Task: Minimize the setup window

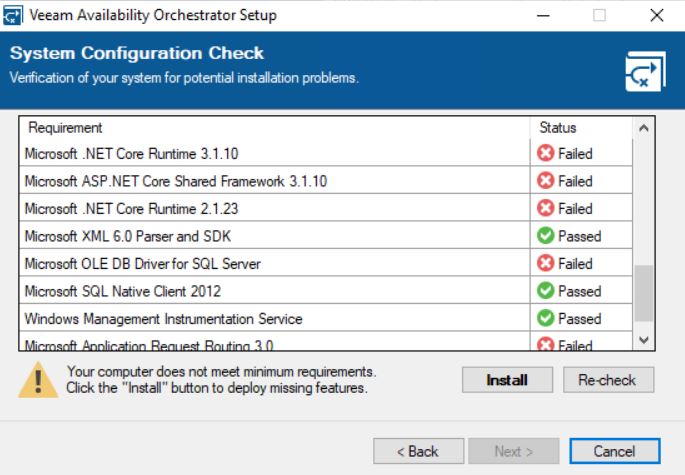Action: click(x=543, y=15)
